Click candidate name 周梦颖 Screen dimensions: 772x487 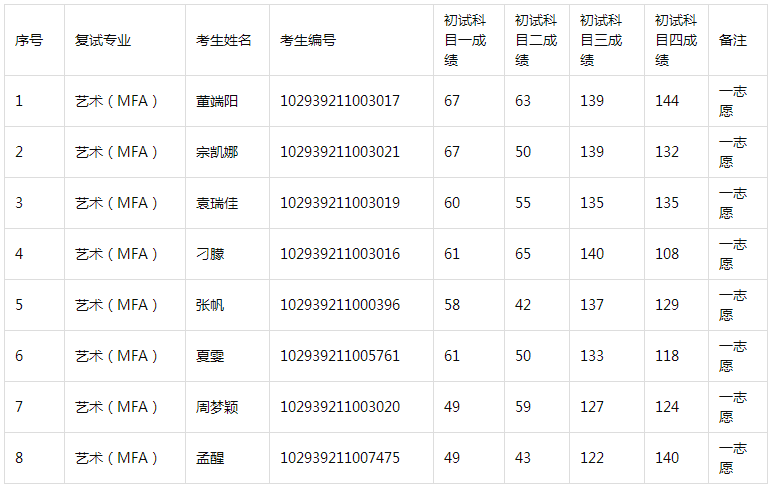point(217,407)
